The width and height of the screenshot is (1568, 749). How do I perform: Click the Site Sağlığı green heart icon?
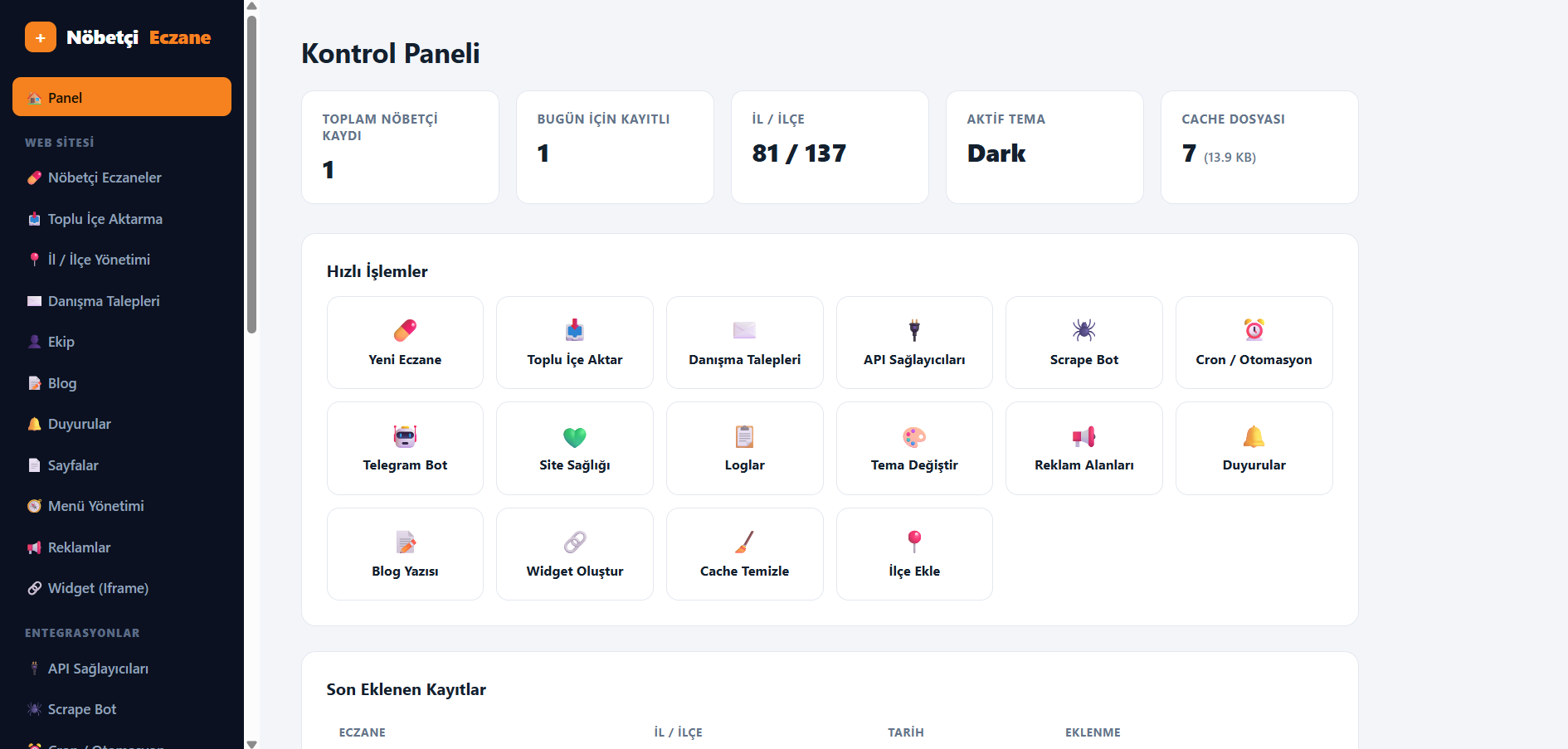(574, 436)
